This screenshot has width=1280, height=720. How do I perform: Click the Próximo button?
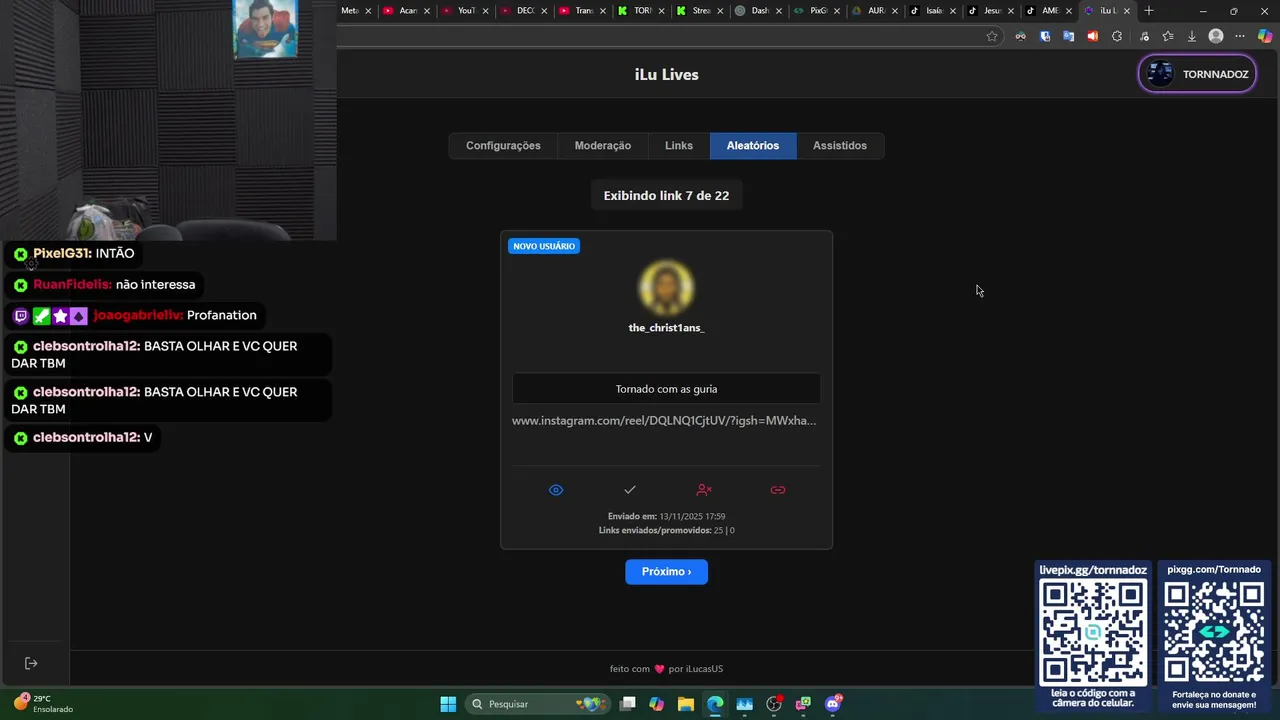(x=666, y=572)
